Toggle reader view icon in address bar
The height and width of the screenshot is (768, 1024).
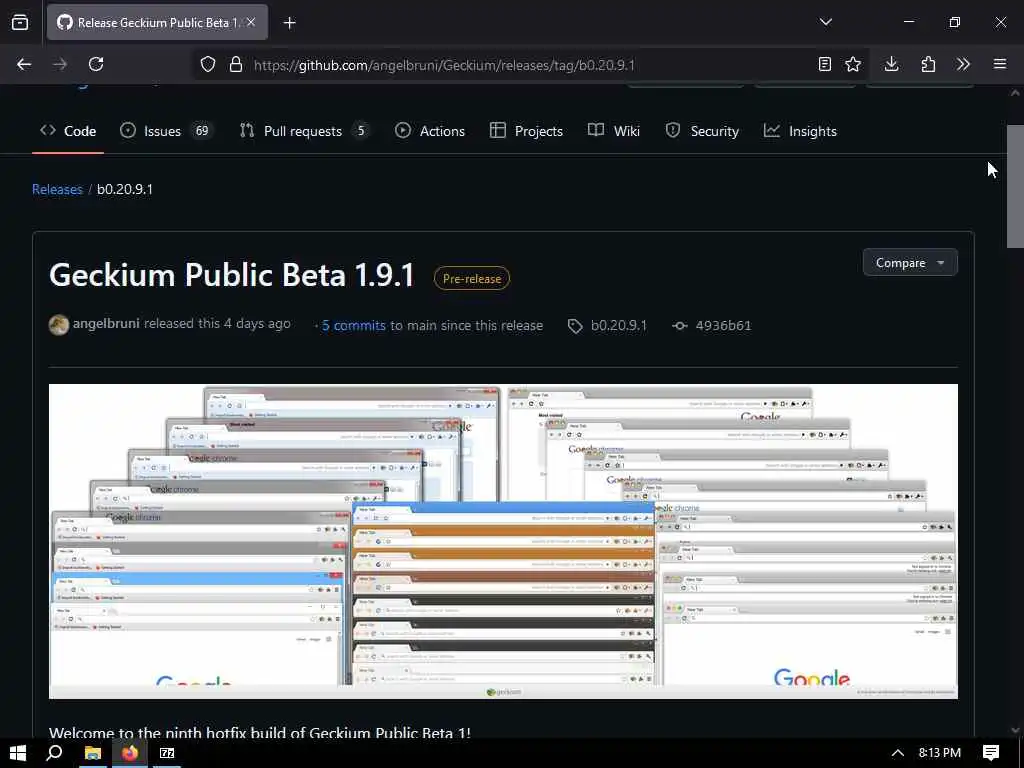click(825, 64)
